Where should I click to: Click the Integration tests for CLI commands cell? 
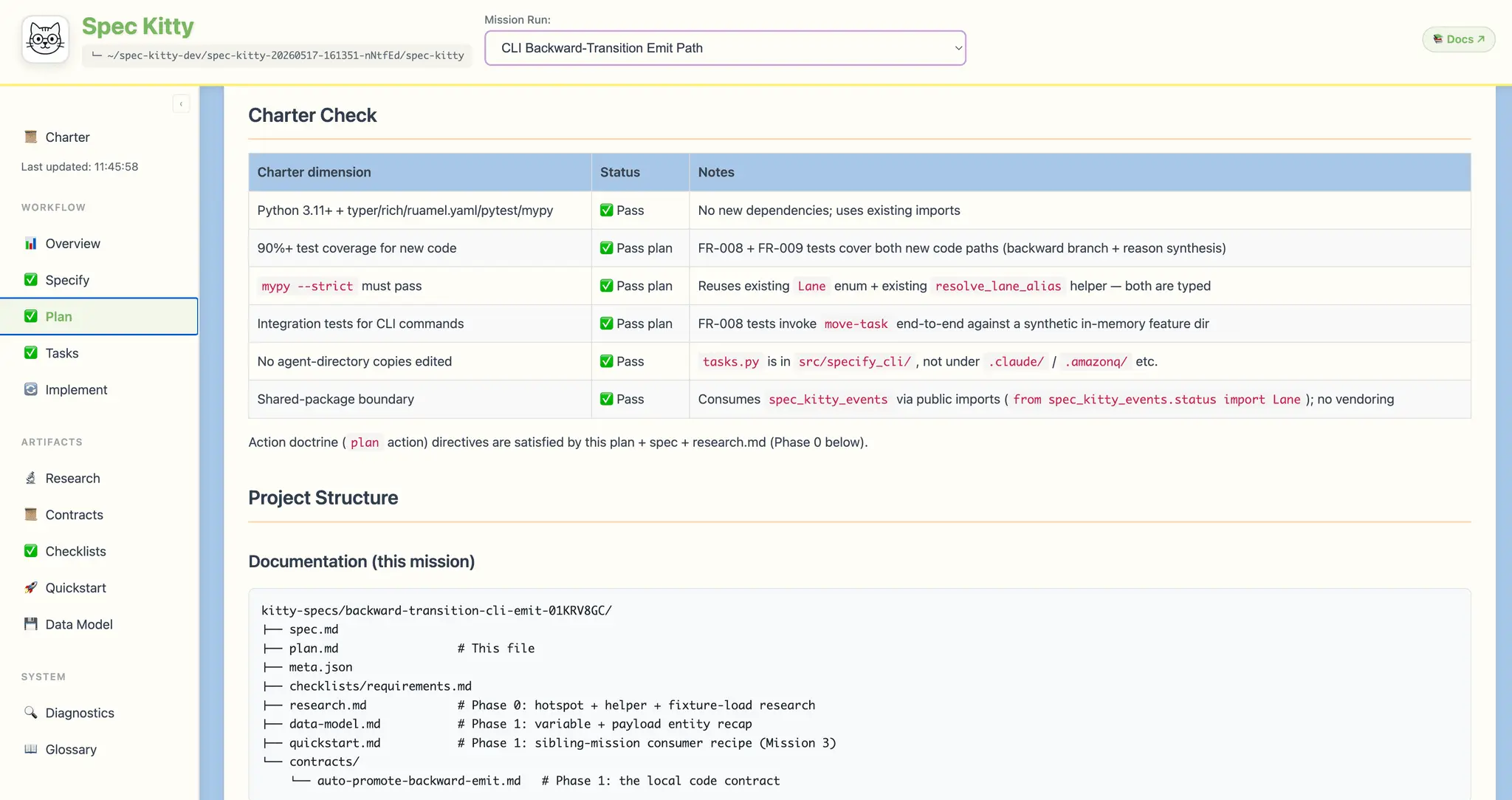coord(419,324)
